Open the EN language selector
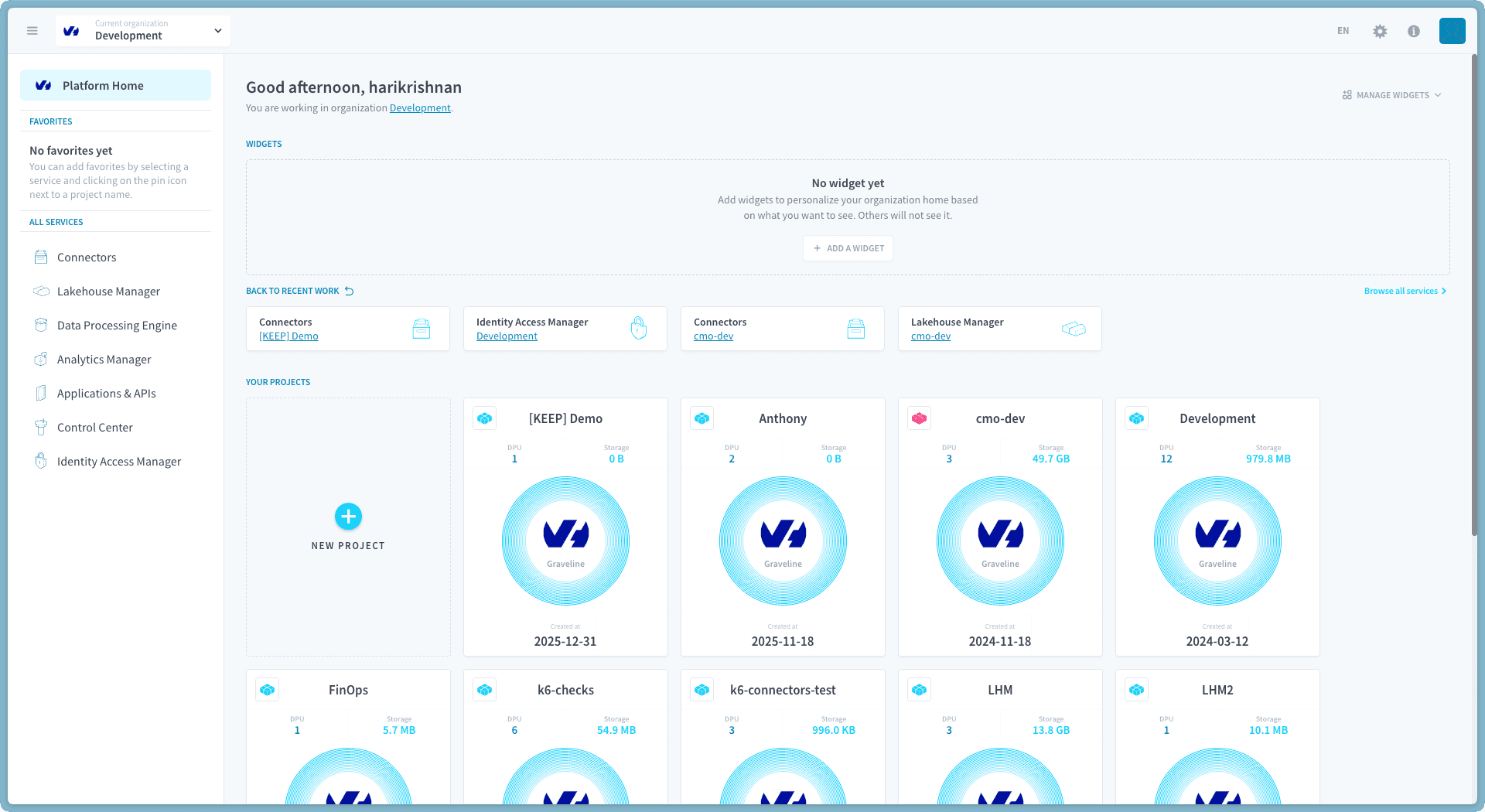This screenshot has height=812, width=1485. pos(1343,31)
